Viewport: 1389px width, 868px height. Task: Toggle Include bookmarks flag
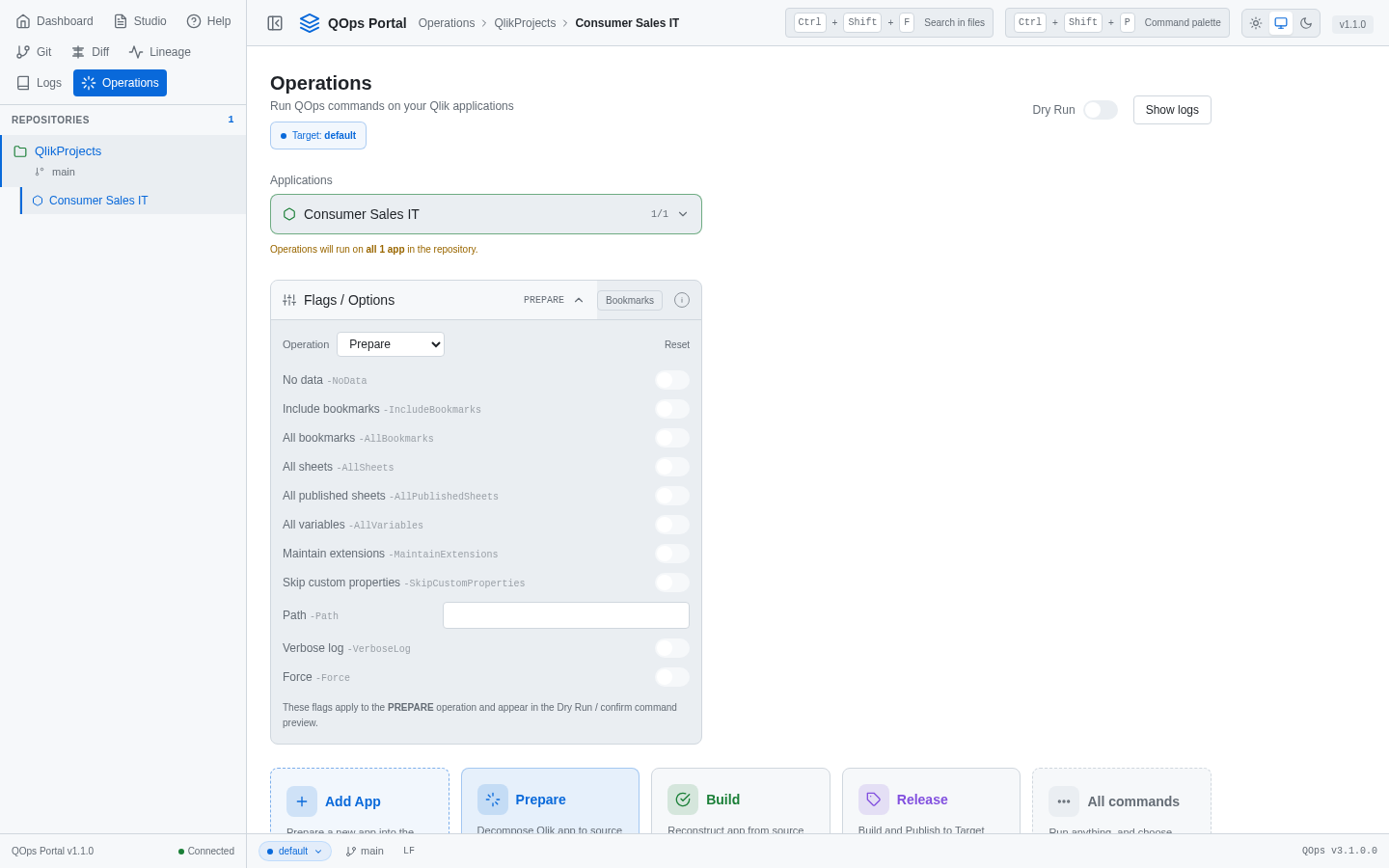[672, 409]
